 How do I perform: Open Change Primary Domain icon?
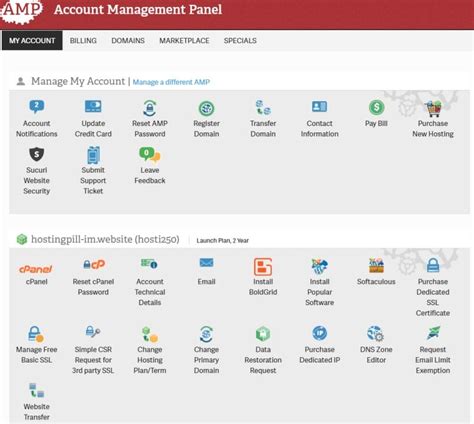tap(206, 334)
